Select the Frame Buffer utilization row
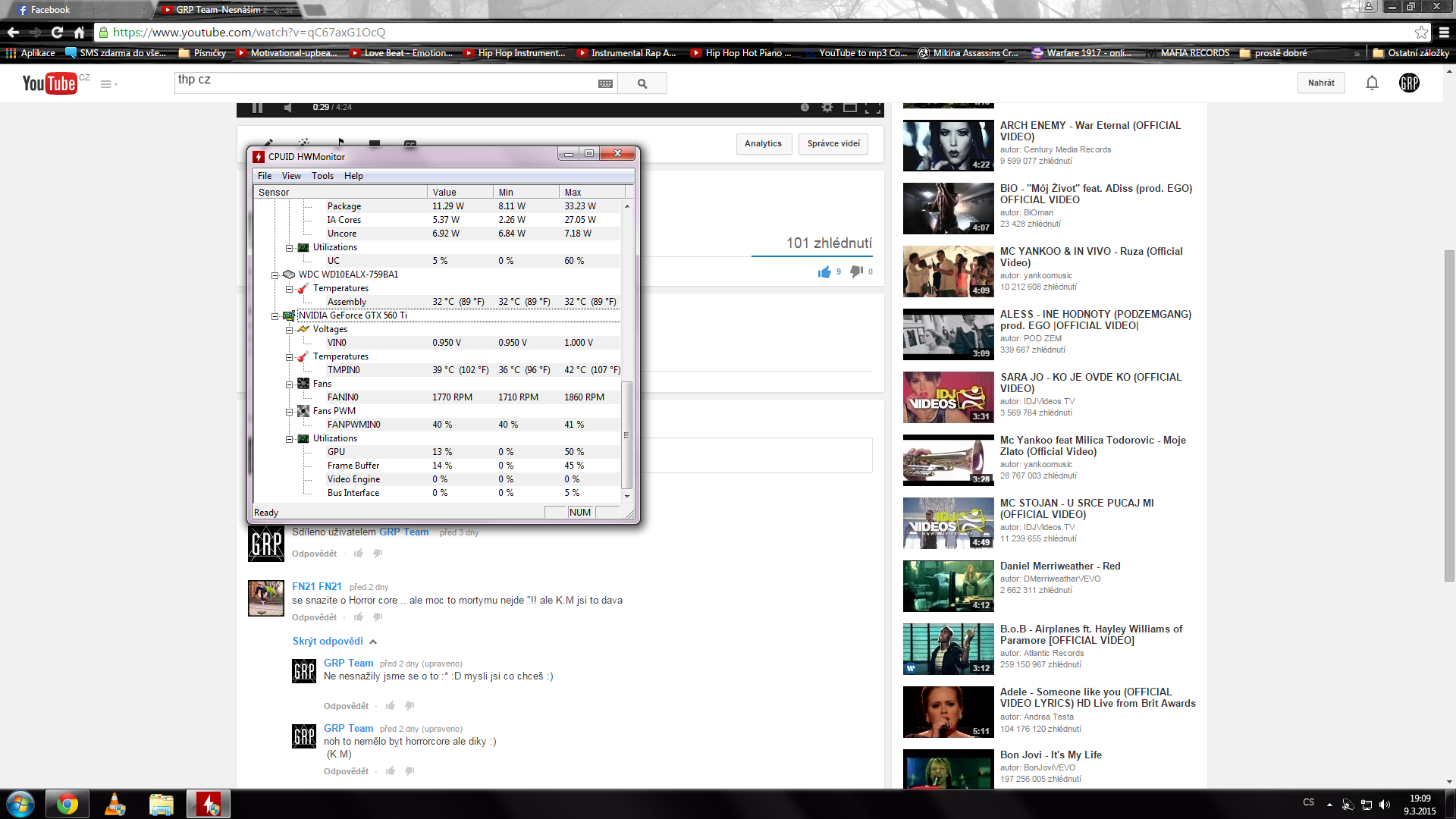 (x=438, y=466)
